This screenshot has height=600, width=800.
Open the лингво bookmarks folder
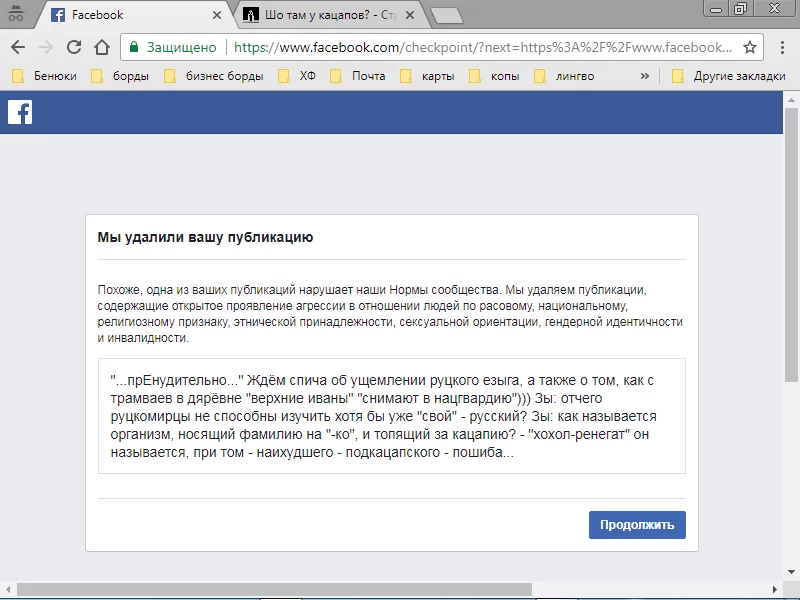564,76
